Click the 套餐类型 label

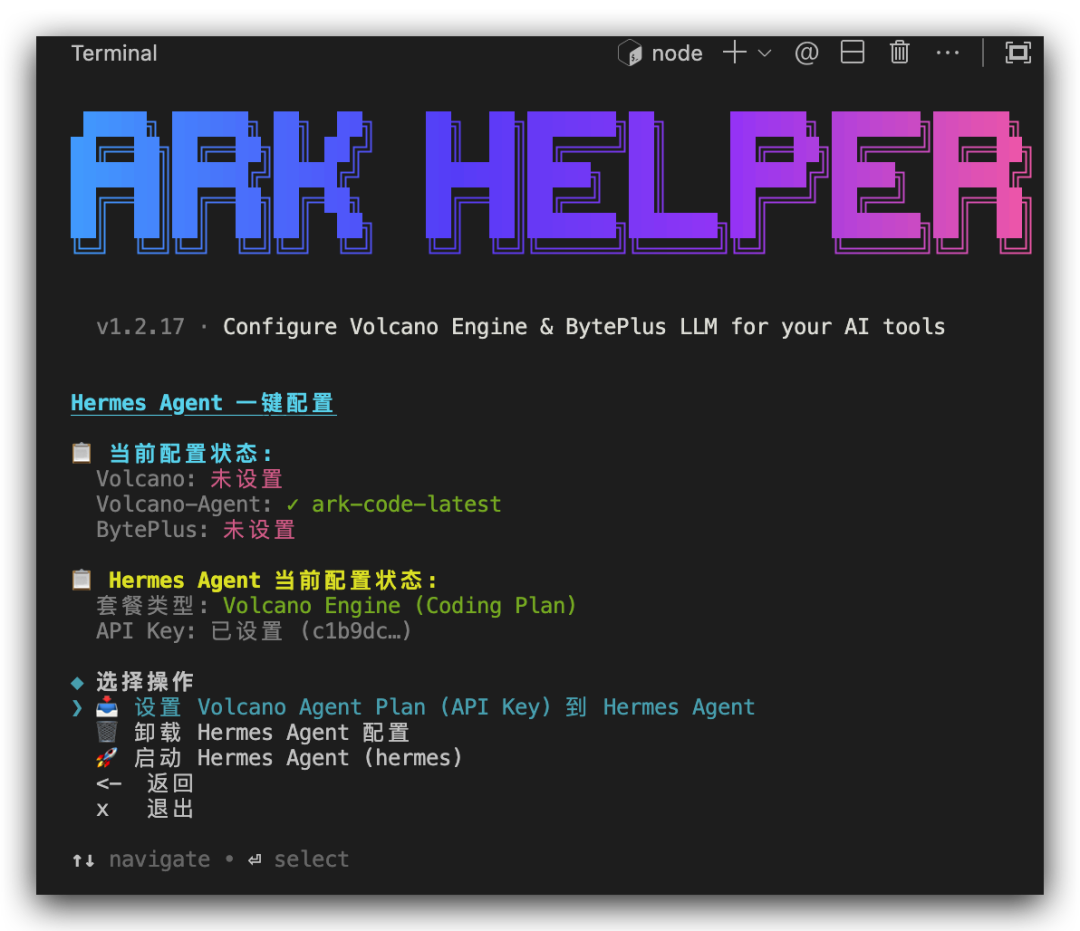152,605
